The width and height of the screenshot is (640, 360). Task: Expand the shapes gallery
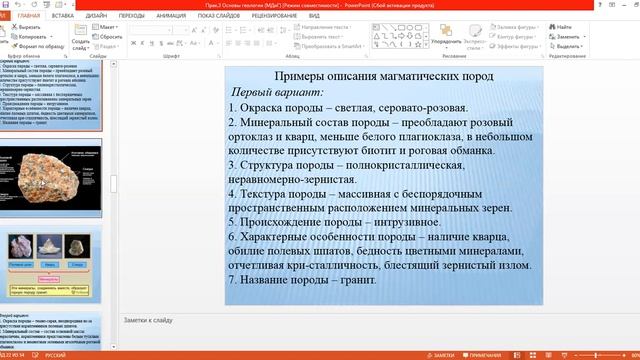point(426,45)
